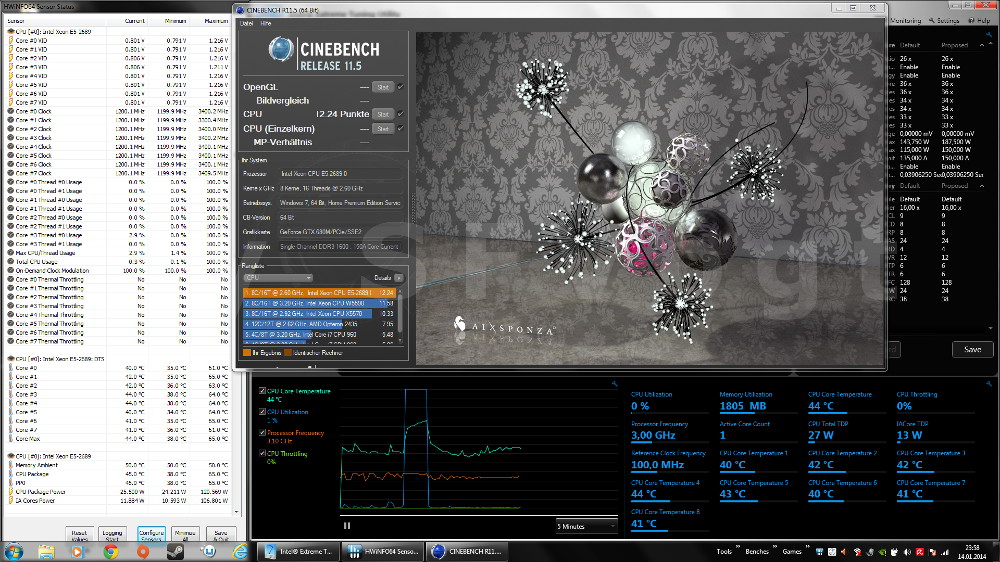Open Monitoring in Extreme Tuning Utility
This screenshot has width=1000, height=562.
click(905, 20)
